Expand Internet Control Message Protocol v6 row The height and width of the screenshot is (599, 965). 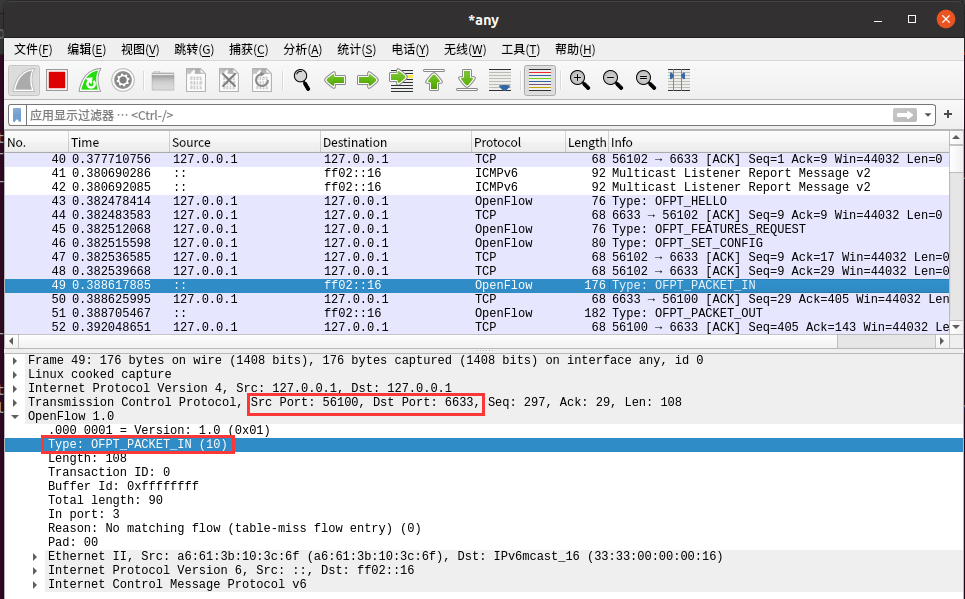coord(35,584)
